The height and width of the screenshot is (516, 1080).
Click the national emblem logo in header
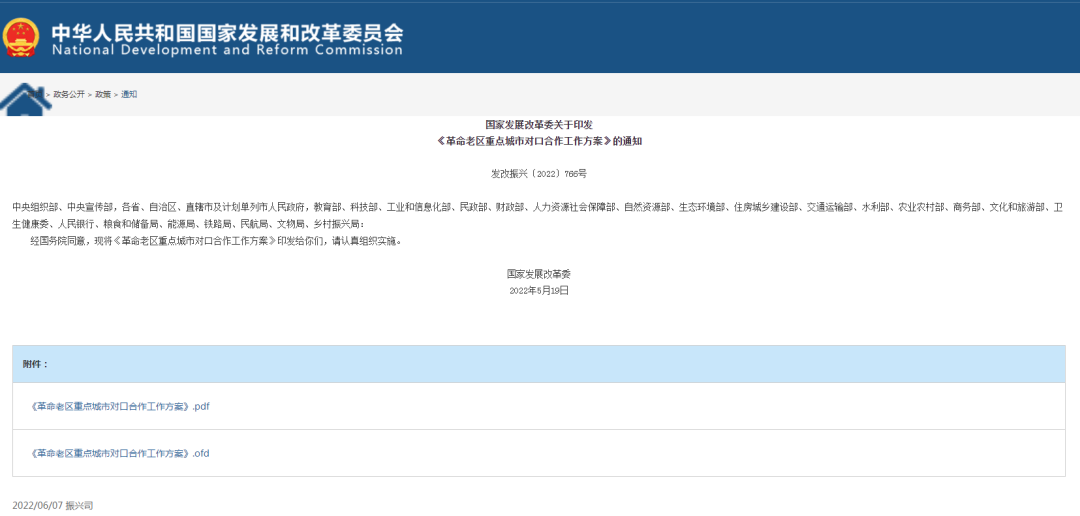coord(21,37)
